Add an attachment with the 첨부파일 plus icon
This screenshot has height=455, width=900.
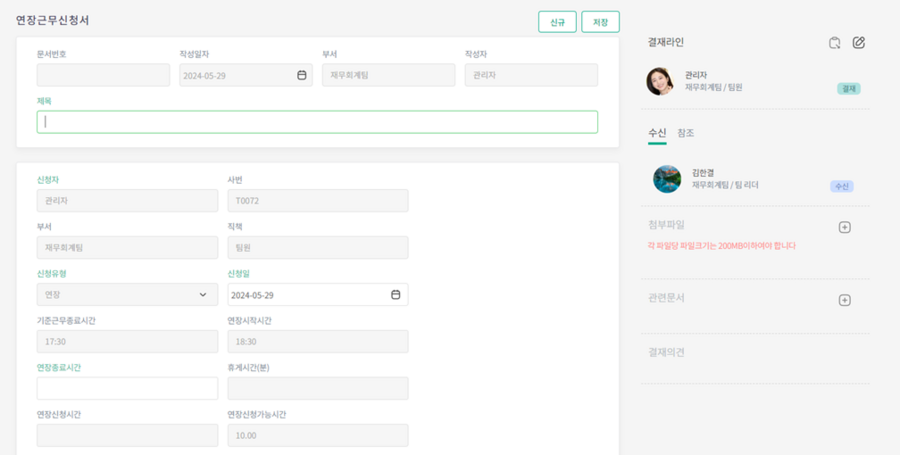pos(844,227)
